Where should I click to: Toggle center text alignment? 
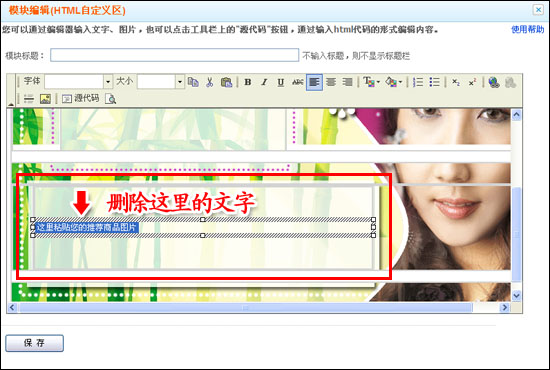331,82
